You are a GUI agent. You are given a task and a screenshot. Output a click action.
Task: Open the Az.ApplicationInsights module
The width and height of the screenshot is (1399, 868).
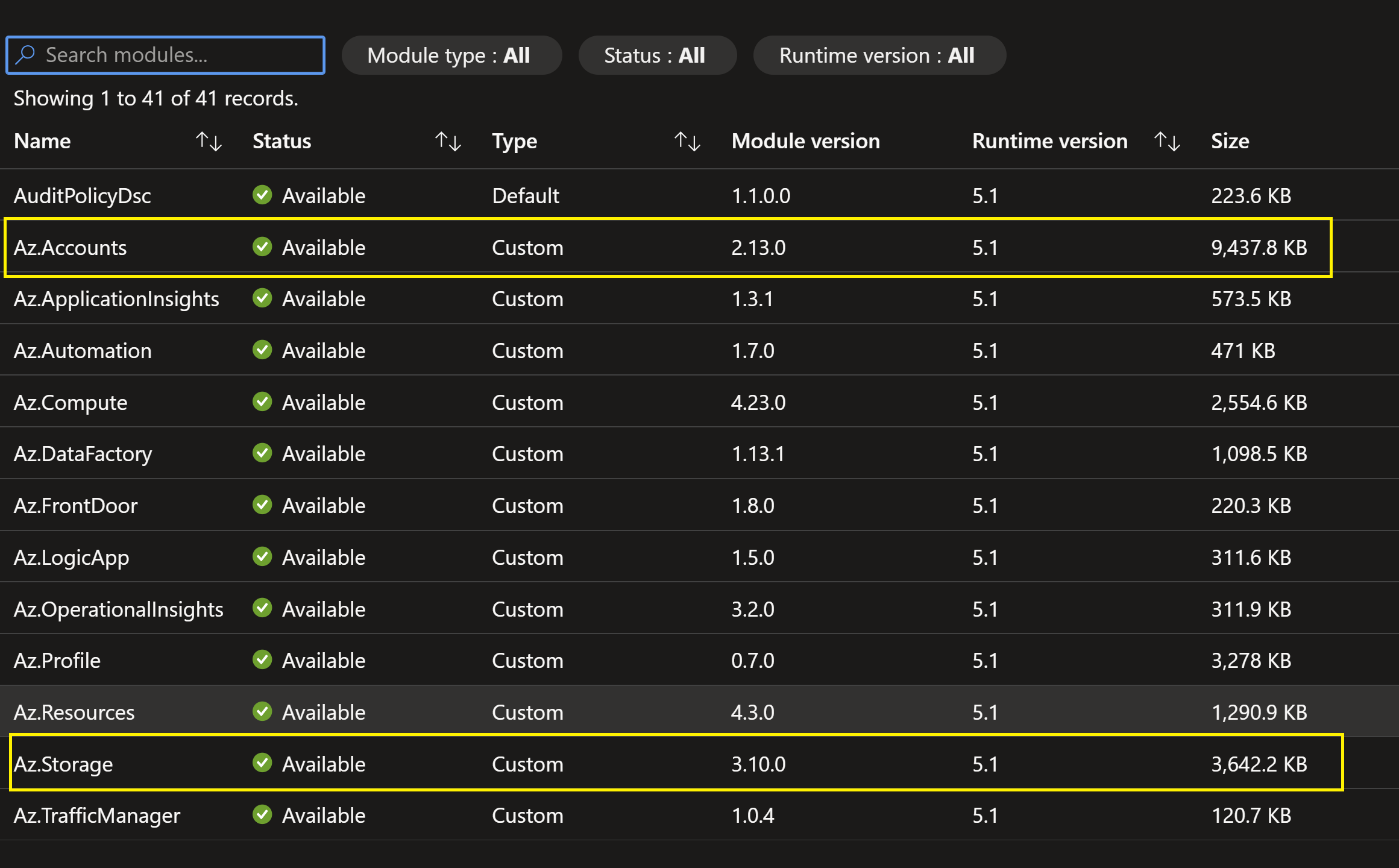coord(116,300)
